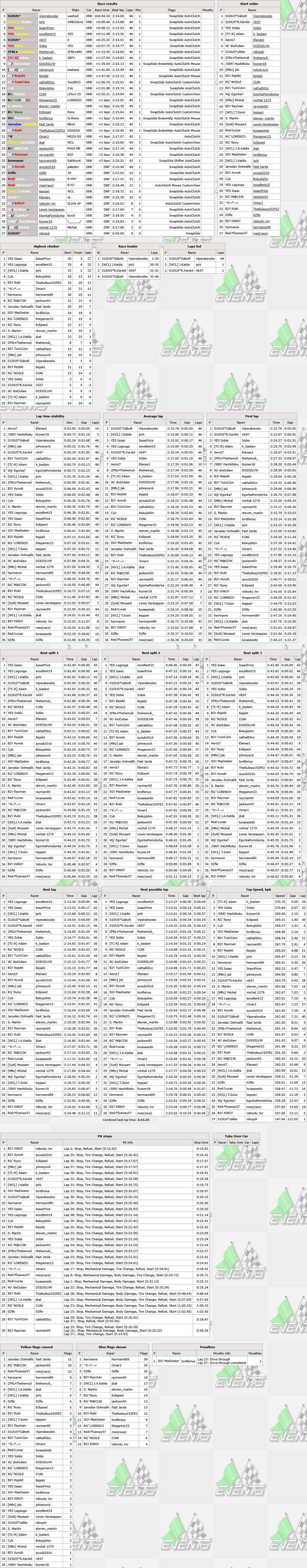Image resolution: width=307 pixels, height=1568 pixels.
Task: Open k_badam link in Start order table
Action: 260,34
